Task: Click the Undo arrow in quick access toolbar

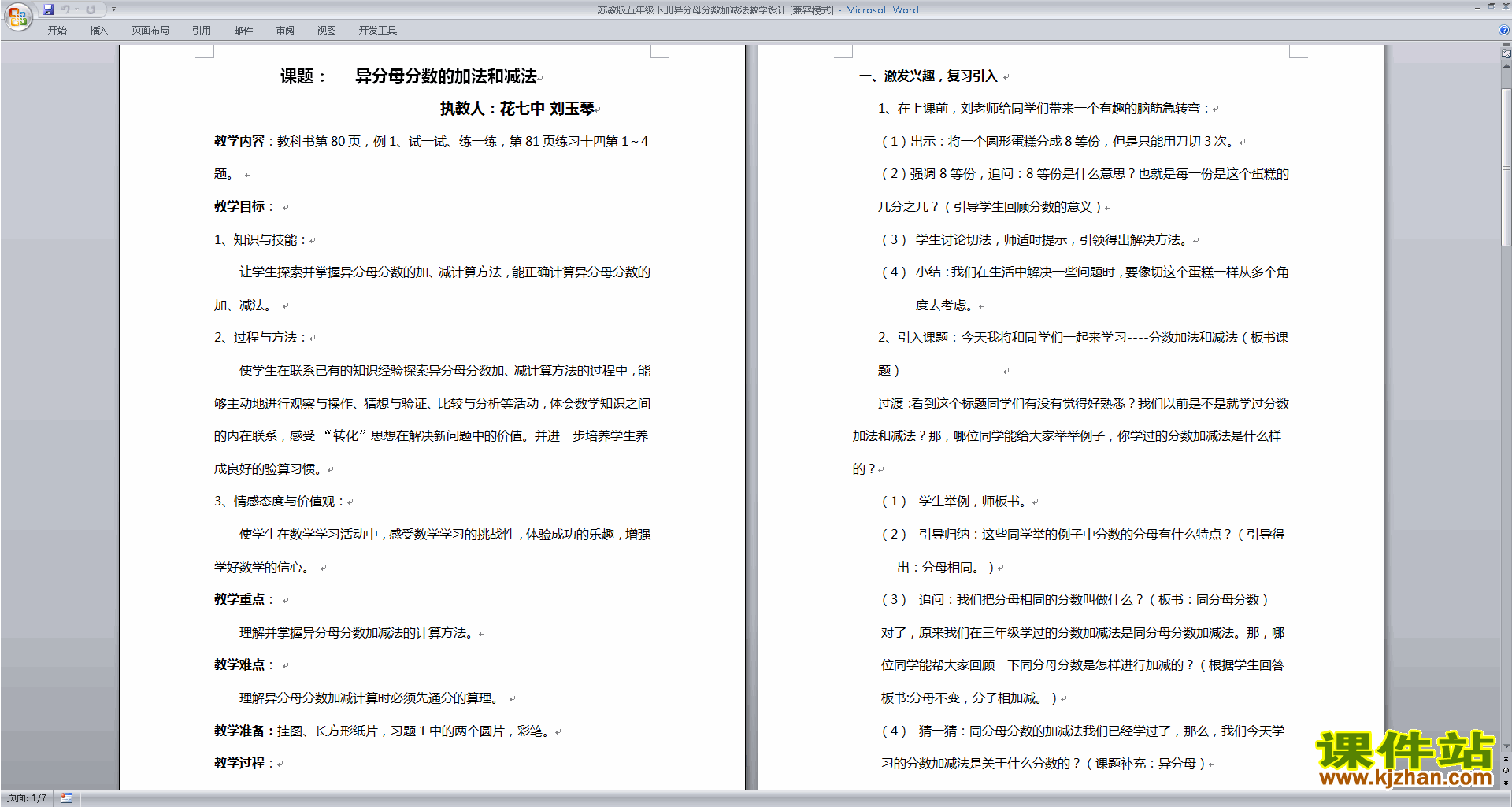Action: 65,9
